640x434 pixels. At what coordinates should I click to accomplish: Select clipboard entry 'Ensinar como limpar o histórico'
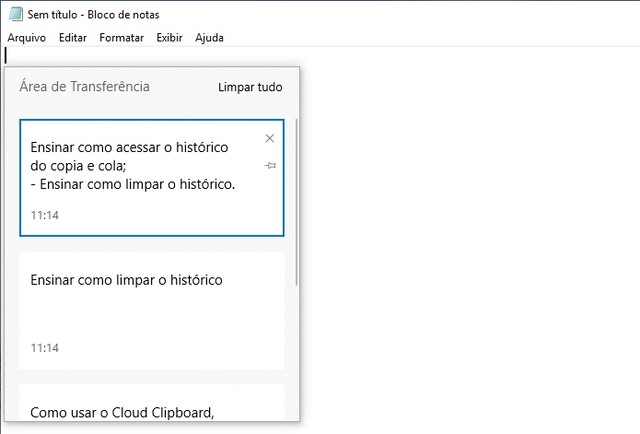(152, 311)
